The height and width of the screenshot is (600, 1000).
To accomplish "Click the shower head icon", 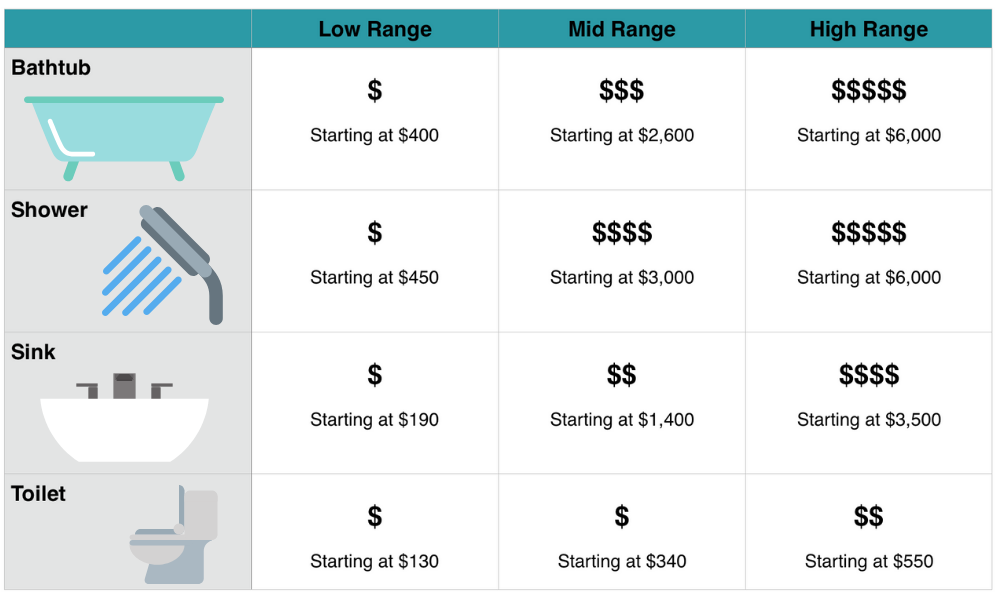I will click(163, 265).
